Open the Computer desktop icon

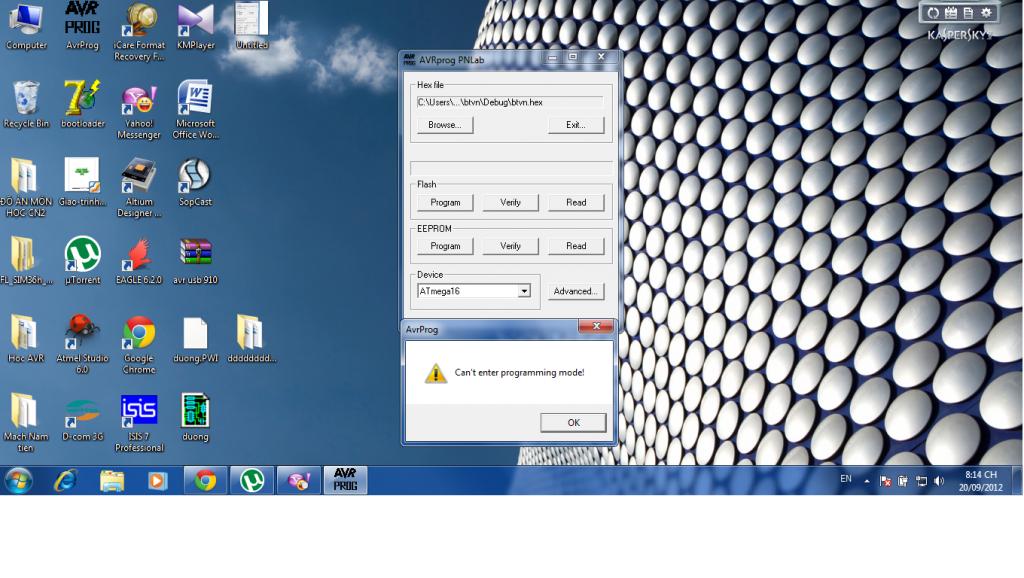26,26
